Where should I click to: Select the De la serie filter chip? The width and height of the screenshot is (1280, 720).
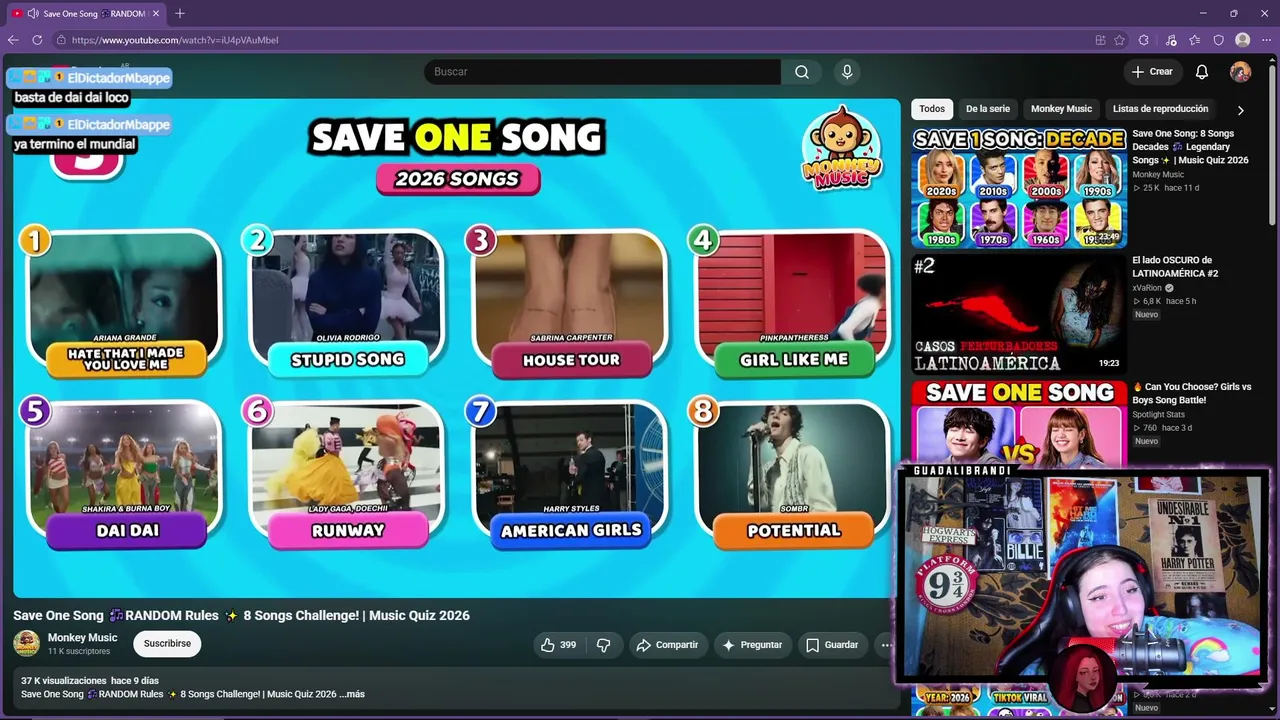point(988,109)
